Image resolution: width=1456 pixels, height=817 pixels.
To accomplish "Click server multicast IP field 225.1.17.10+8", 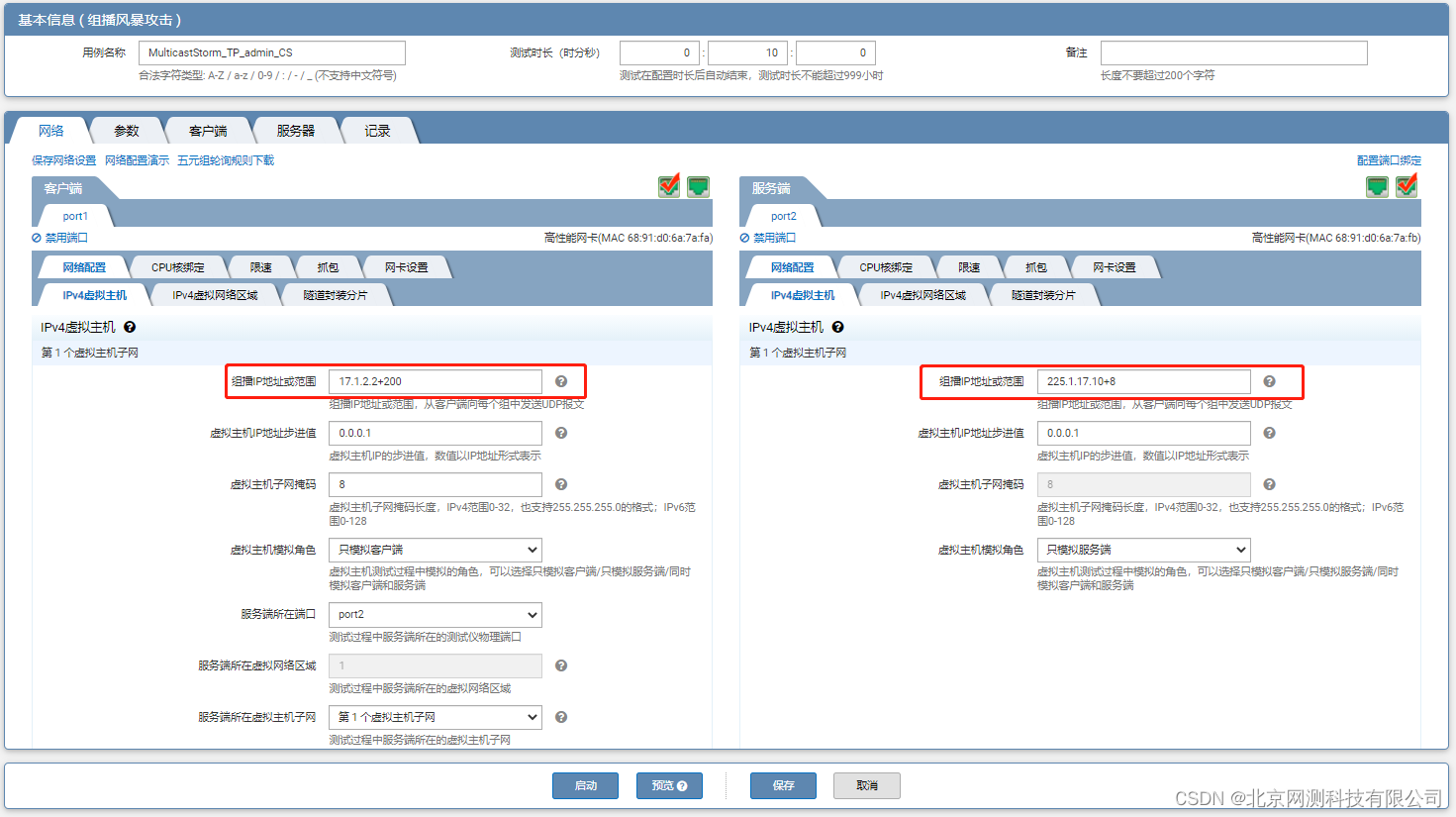I will click(1144, 381).
